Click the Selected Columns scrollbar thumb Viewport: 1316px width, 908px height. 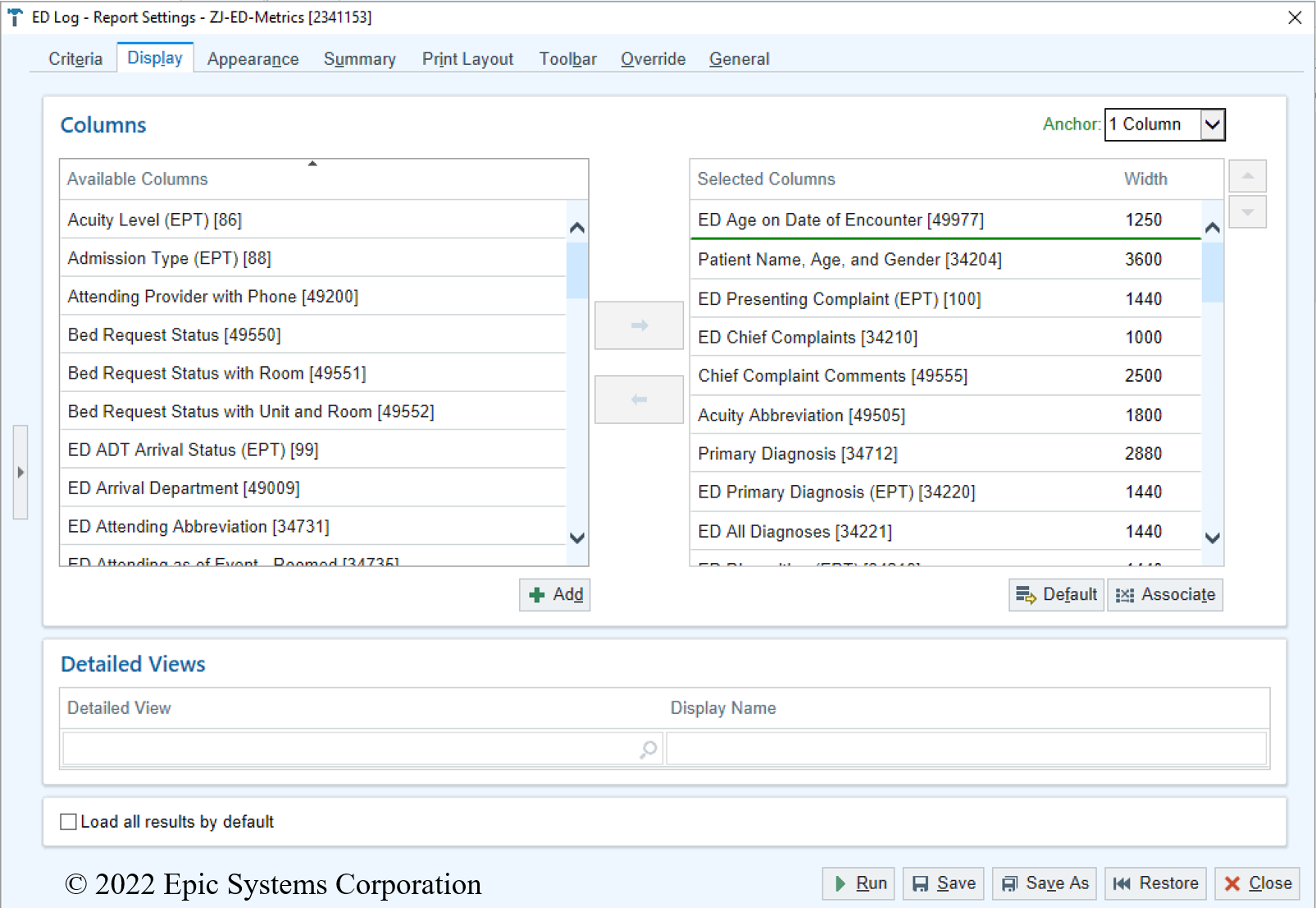1212,272
